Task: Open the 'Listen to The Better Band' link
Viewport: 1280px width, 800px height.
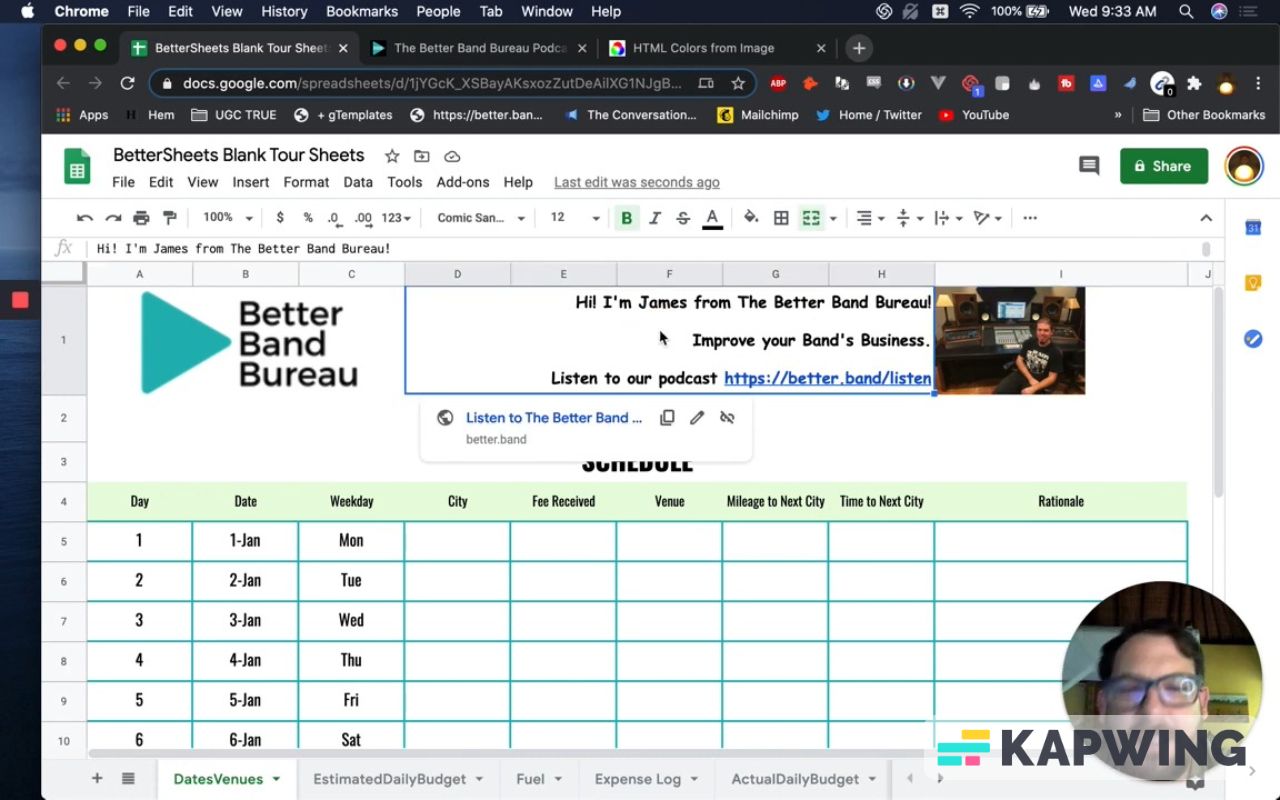Action: (x=554, y=418)
